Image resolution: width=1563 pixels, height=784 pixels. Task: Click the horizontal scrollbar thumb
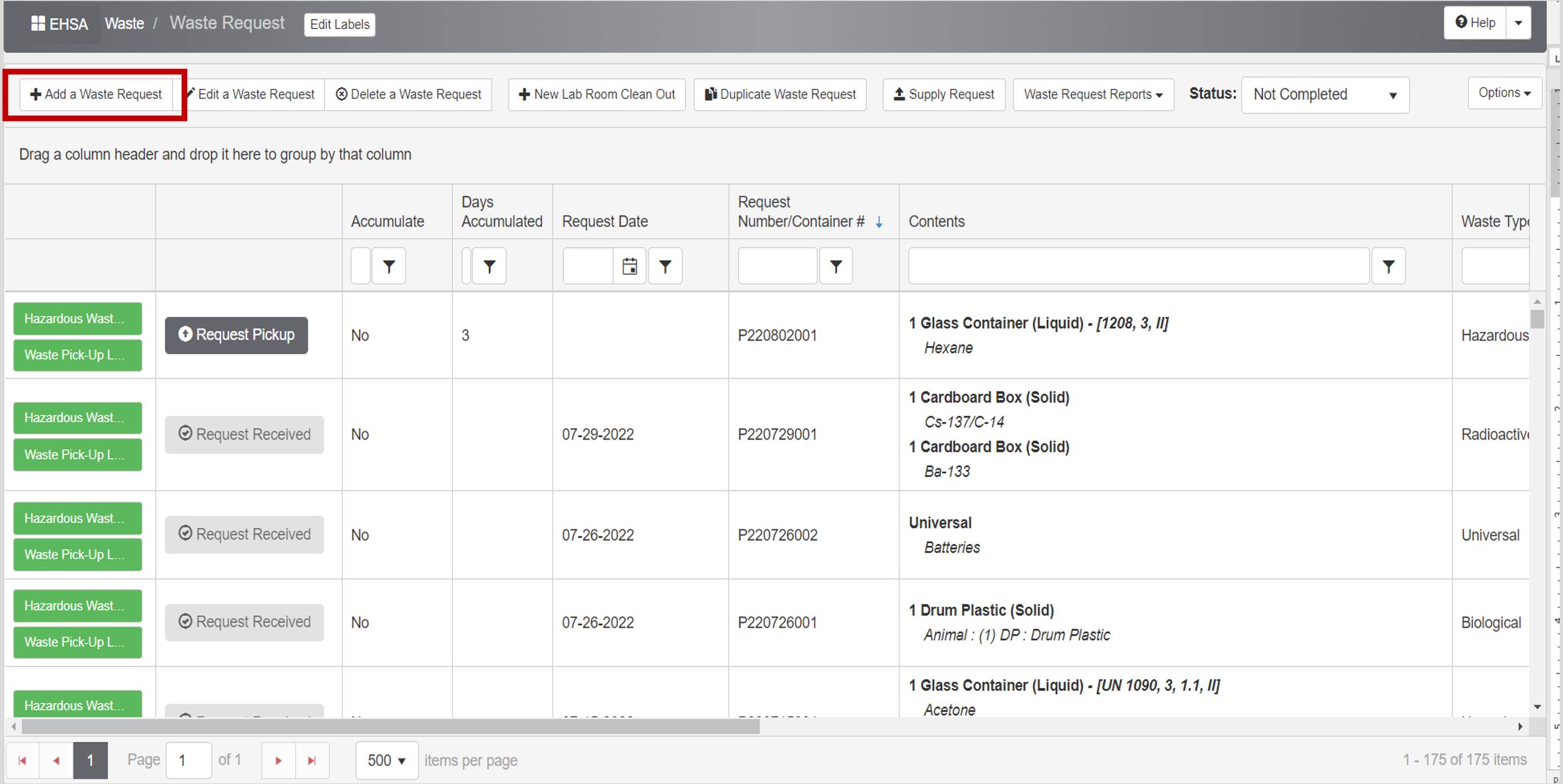[x=390, y=726]
